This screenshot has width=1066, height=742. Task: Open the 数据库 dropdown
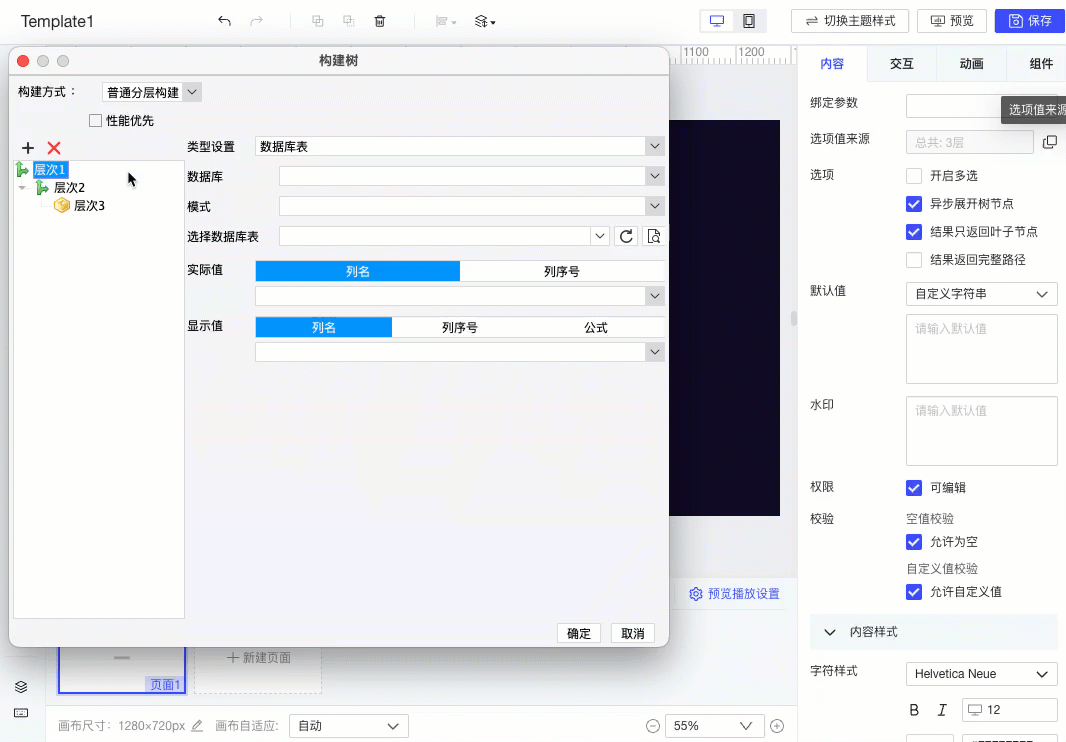(x=472, y=176)
